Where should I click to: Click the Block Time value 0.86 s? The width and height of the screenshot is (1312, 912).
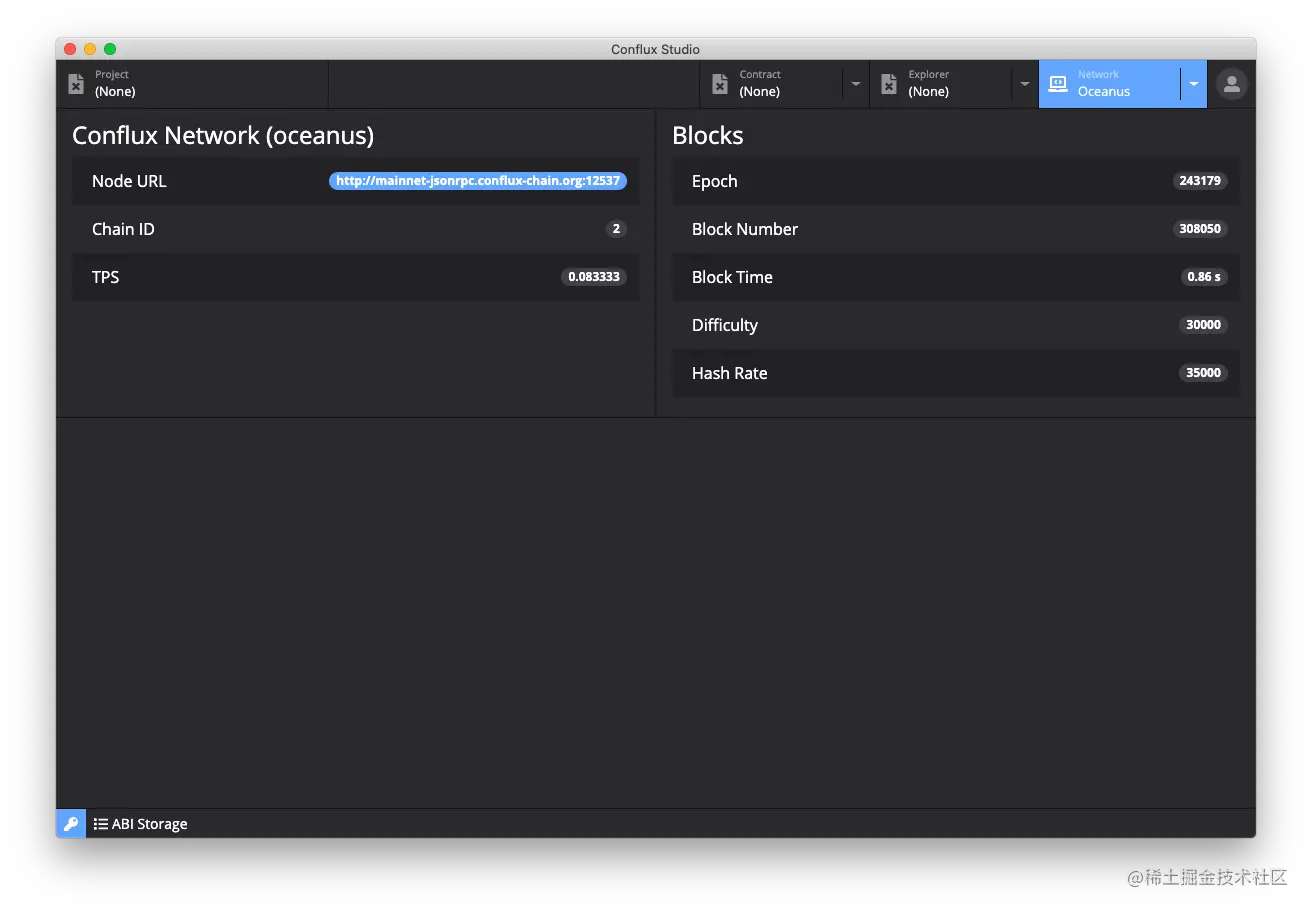(1204, 277)
